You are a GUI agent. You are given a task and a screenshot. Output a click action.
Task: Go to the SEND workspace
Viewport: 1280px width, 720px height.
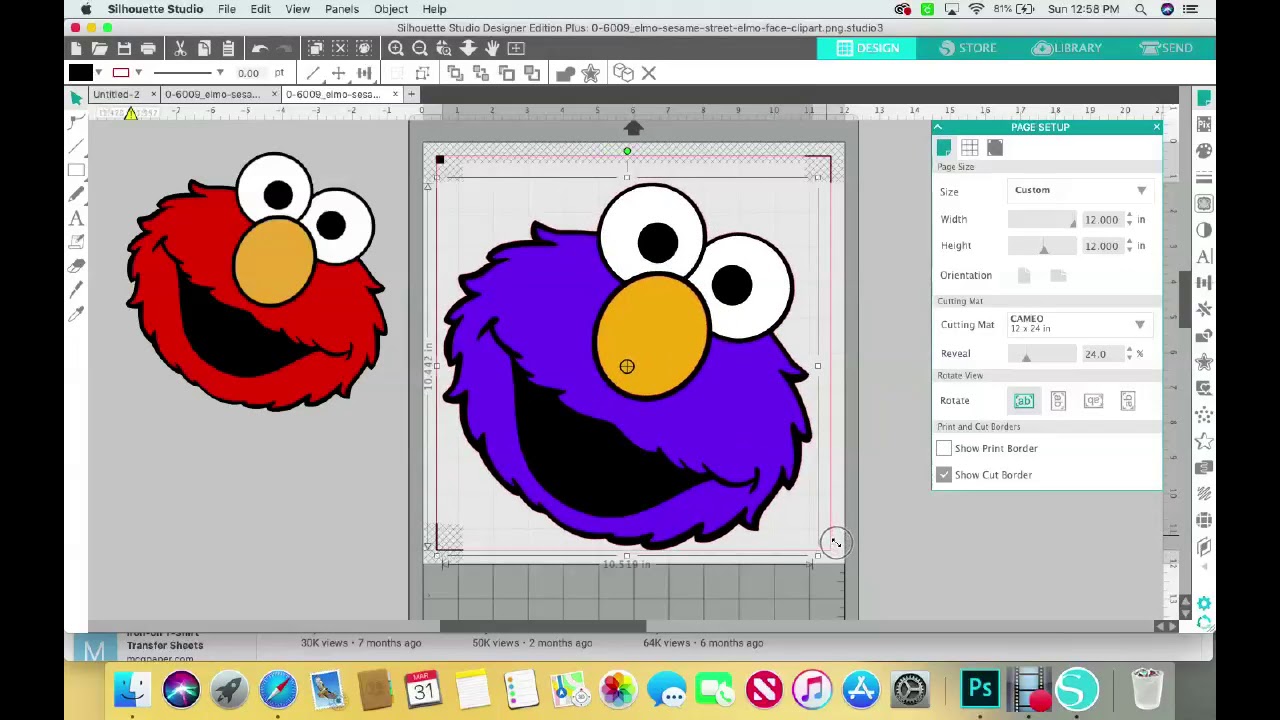point(1166,48)
